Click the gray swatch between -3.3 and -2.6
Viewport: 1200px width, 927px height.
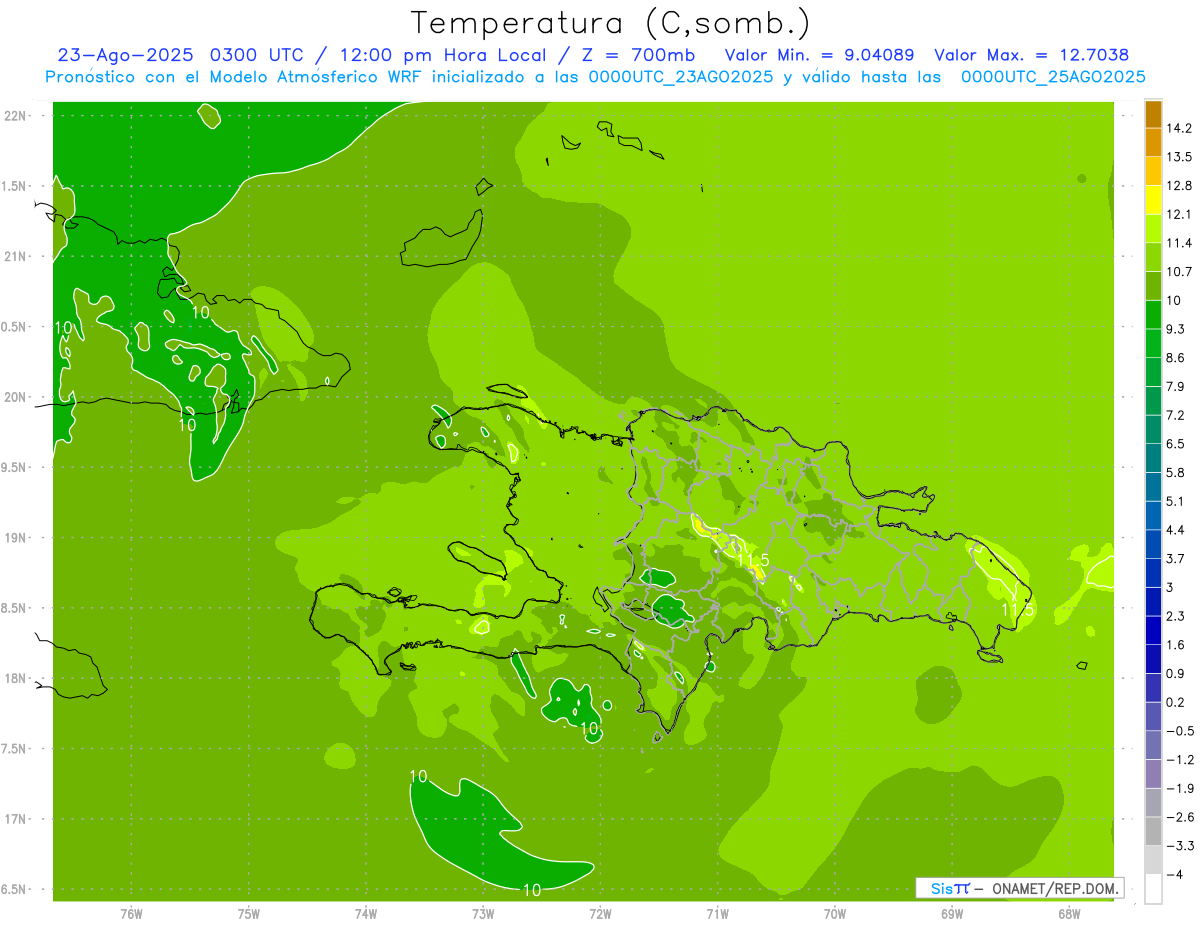1153,831
